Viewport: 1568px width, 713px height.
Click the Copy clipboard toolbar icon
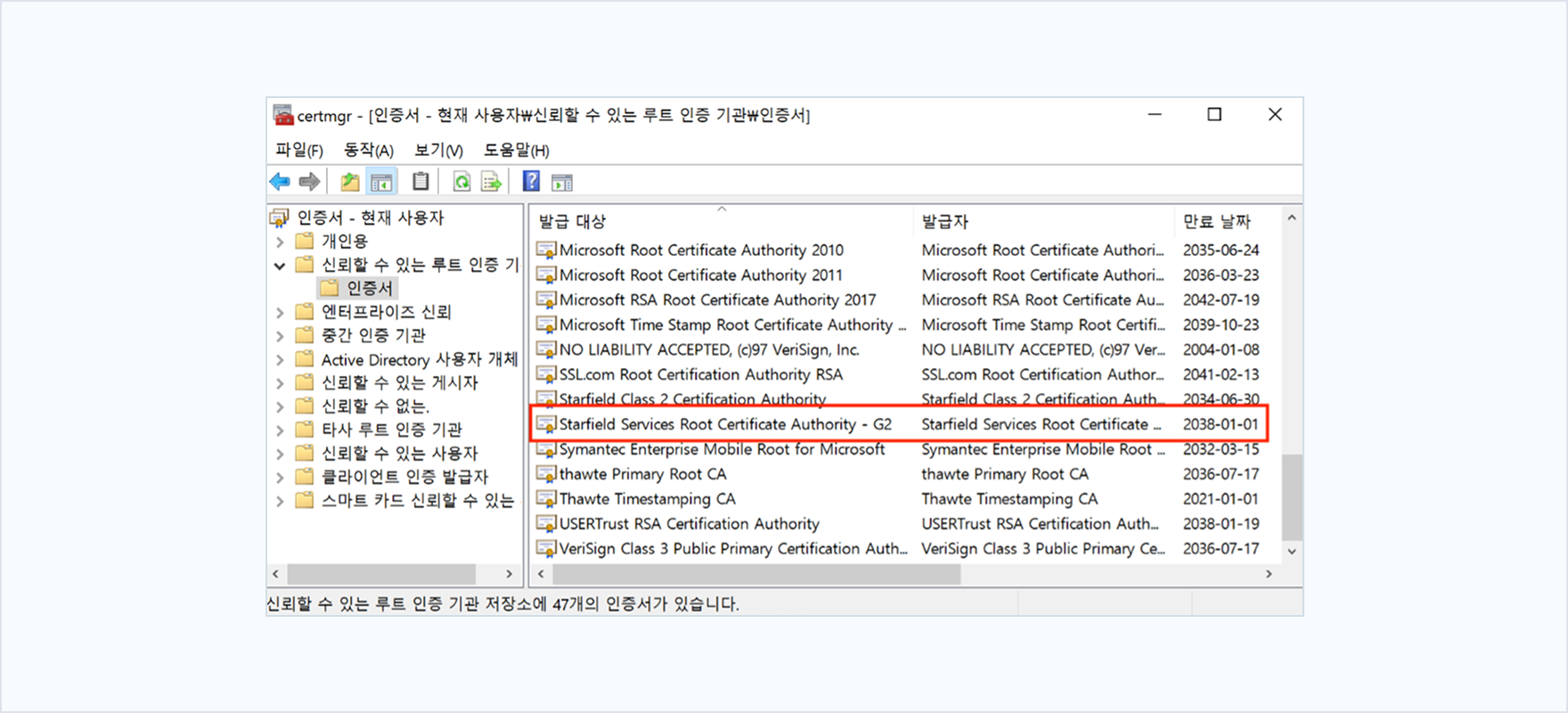(x=421, y=182)
